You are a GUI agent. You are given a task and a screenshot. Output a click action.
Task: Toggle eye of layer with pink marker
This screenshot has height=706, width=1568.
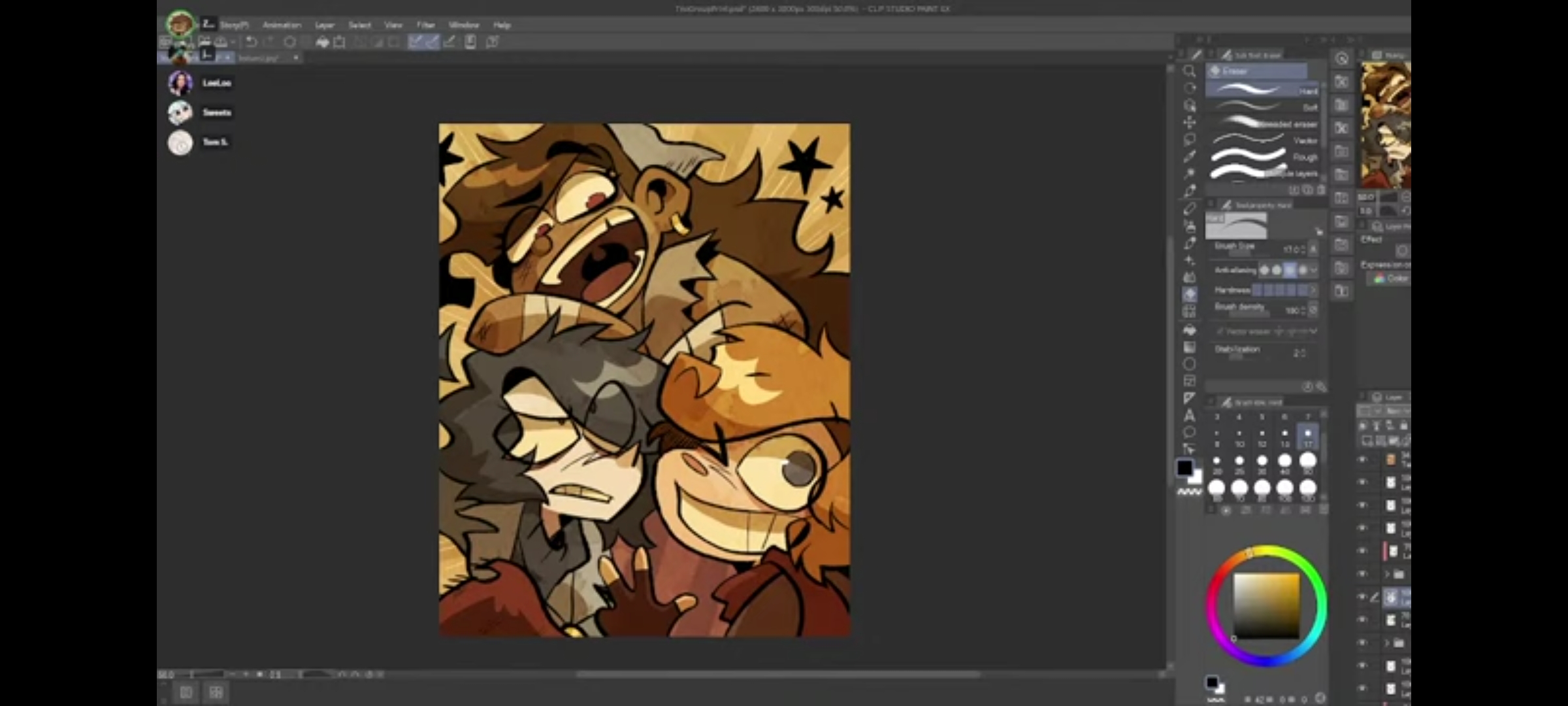click(x=1363, y=551)
